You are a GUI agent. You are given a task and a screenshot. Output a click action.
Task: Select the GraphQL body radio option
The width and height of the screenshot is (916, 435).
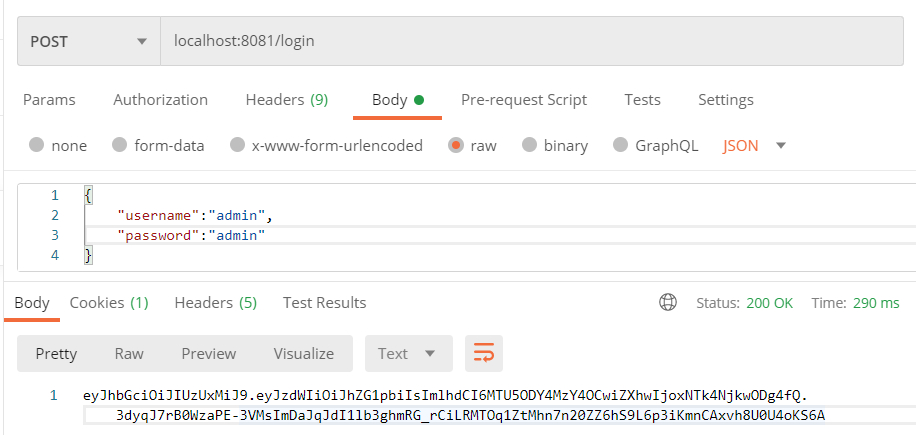(x=620, y=145)
